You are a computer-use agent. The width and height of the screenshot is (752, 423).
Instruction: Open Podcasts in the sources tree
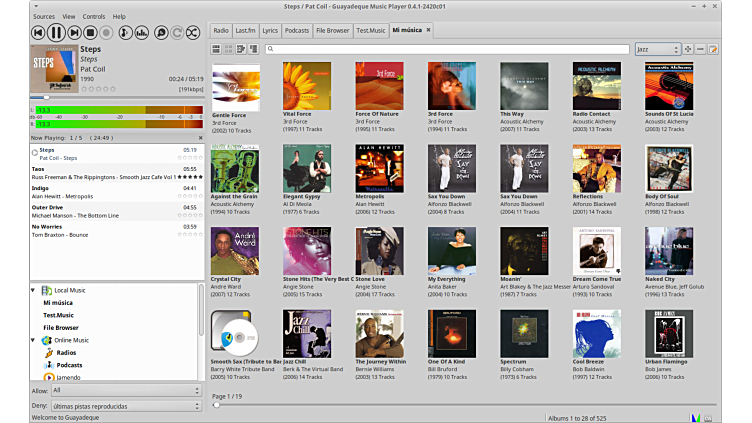coord(70,365)
